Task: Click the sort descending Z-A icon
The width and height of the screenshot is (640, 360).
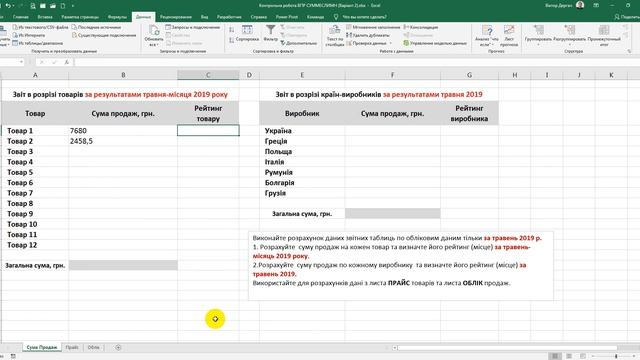Action: (231, 40)
